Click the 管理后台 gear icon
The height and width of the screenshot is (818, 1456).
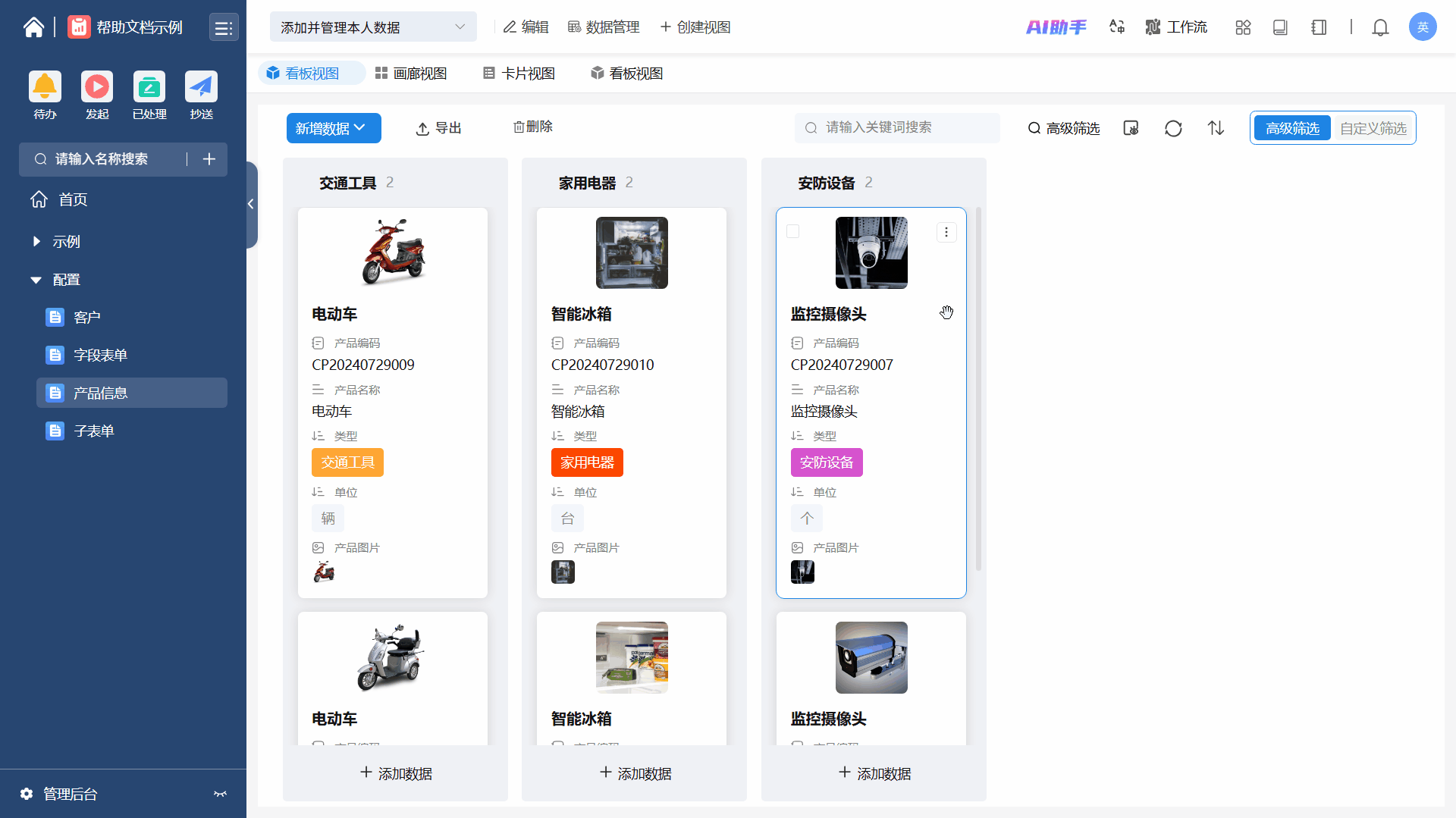(x=27, y=794)
